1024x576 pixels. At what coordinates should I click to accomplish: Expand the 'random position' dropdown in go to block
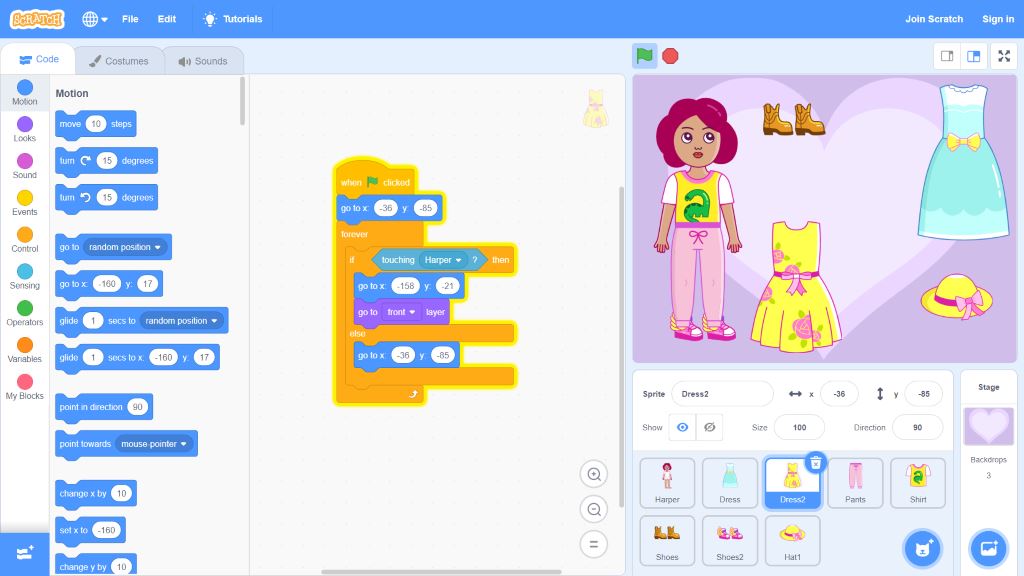tap(125, 247)
